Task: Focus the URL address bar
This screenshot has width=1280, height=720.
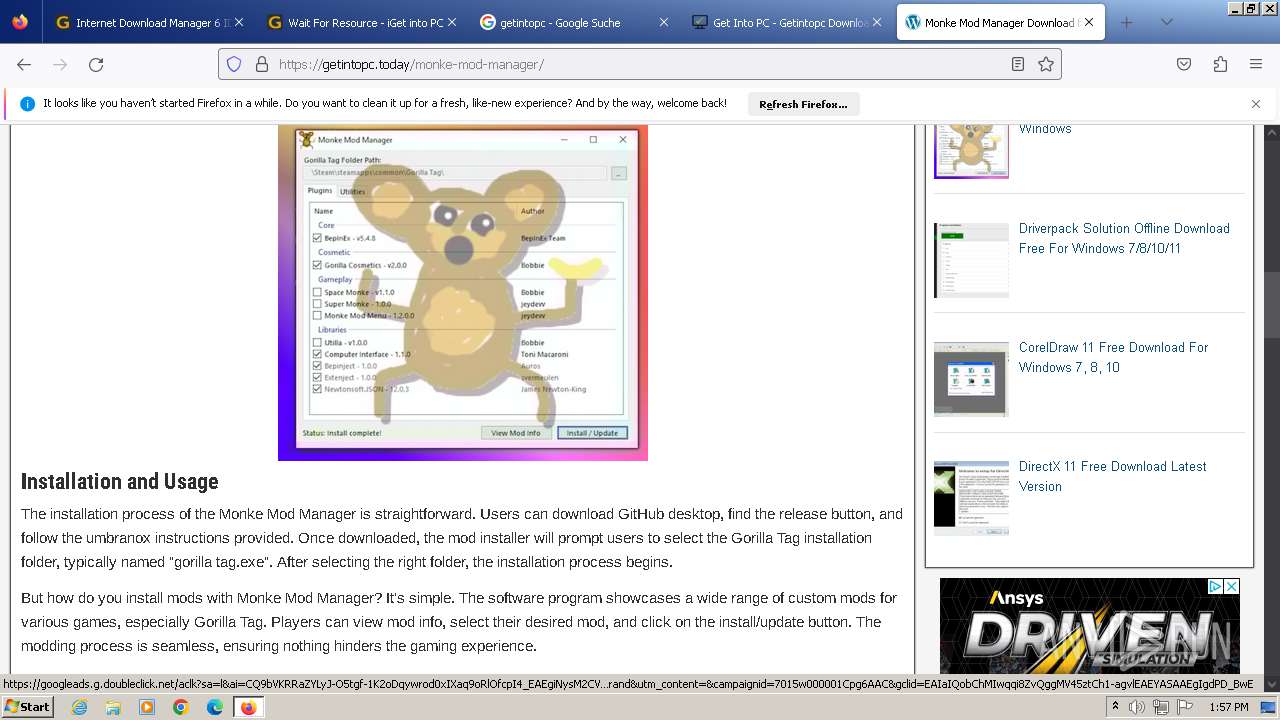Action: click(x=640, y=64)
